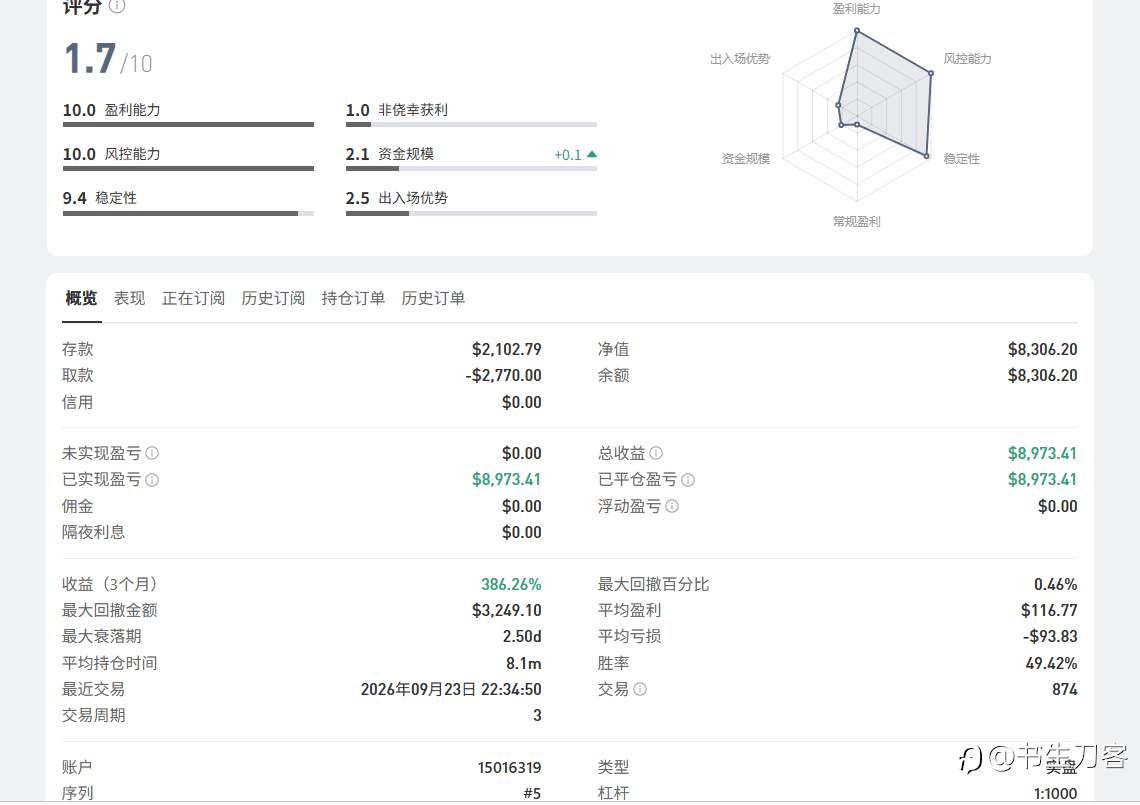Screen dimensions: 1140x805
Task: Click the 胜率 value 49.42%
Action: click(x=1051, y=663)
